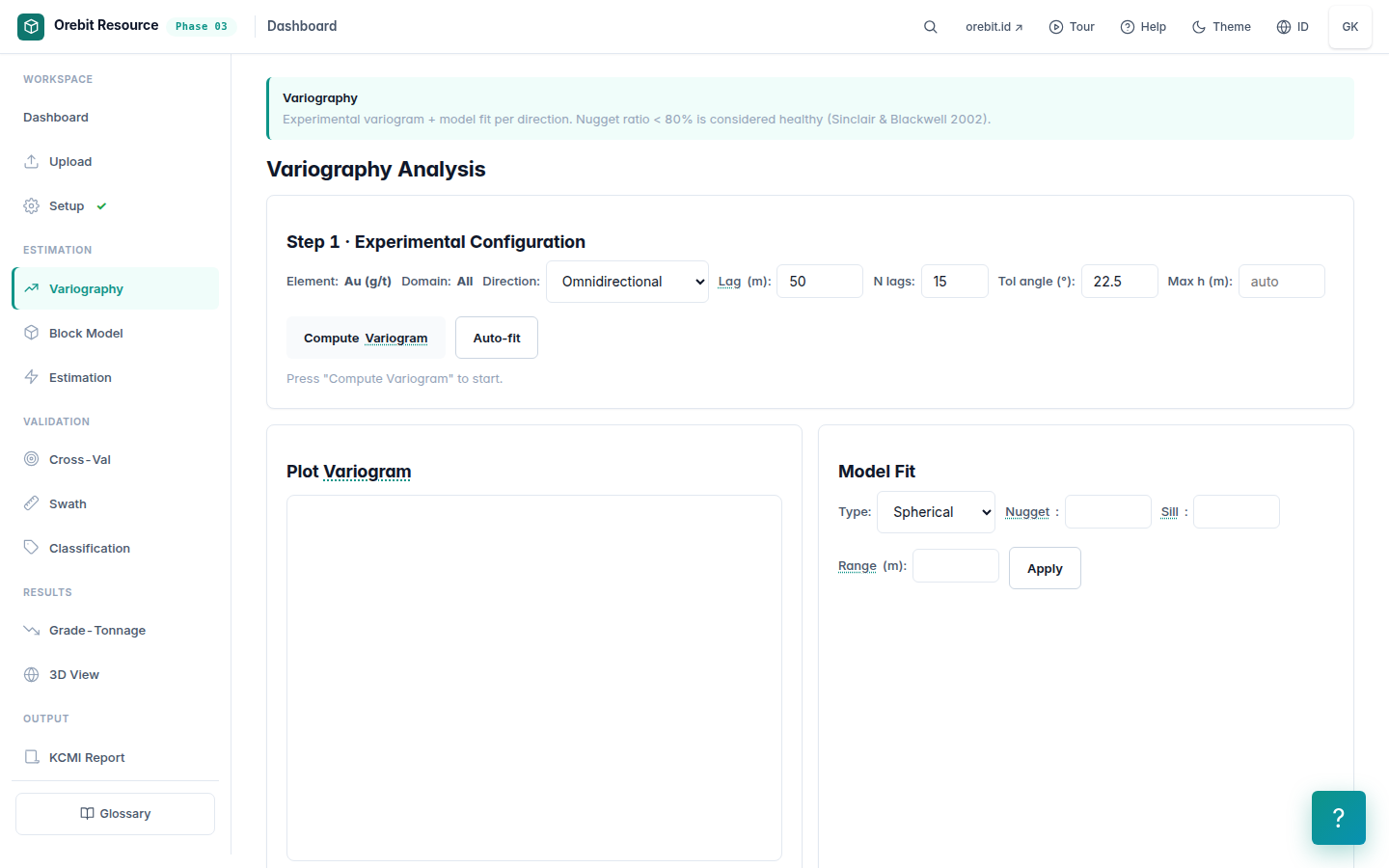
Task: Open the Swath validation page
Action: 116,503
